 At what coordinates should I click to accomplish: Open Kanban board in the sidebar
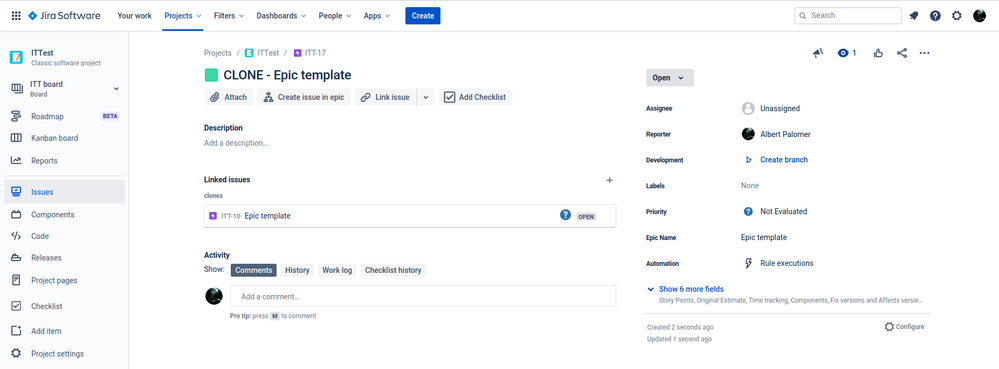click(x=65, y=138)
